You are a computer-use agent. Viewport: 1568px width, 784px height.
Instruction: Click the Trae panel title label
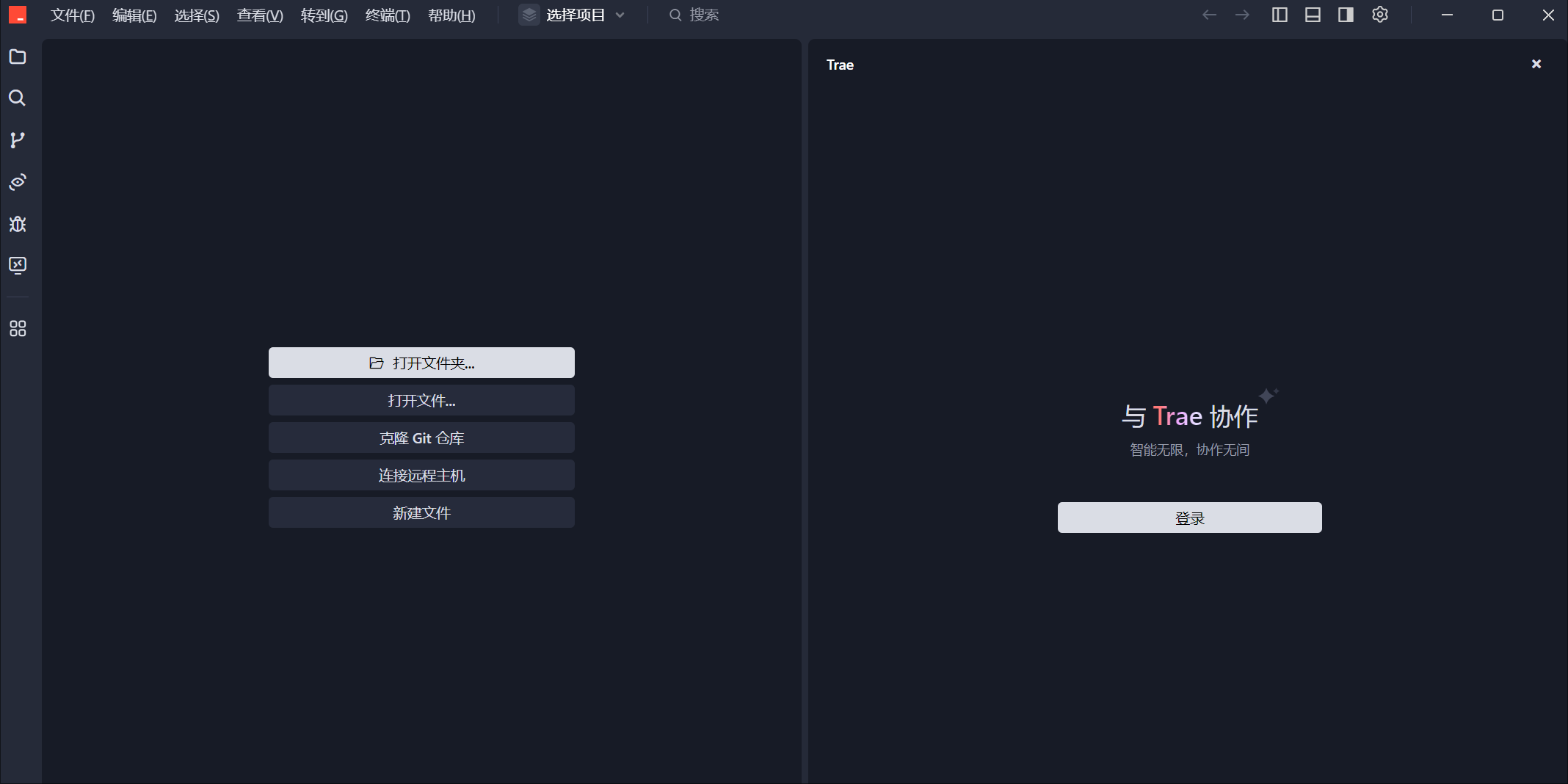click(x=840, y=65)
